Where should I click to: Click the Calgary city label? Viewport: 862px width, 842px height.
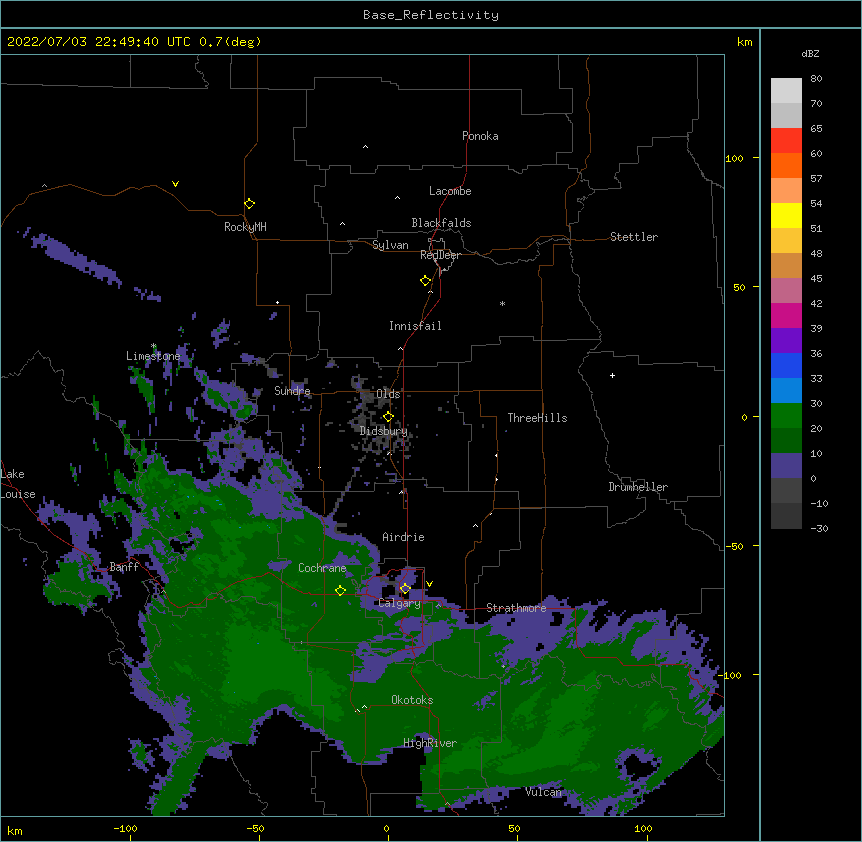400,603
